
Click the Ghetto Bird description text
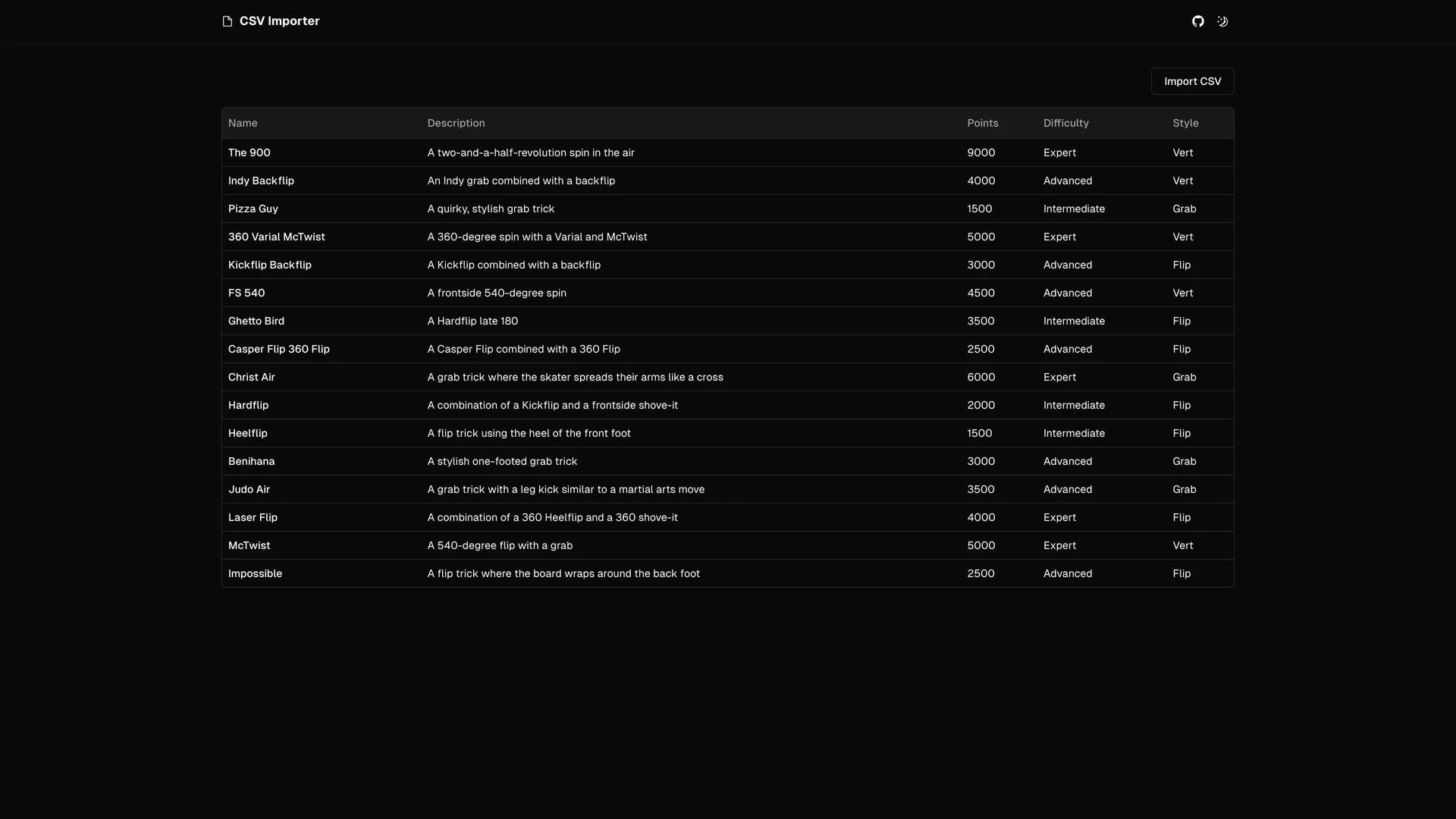(472, 321)
